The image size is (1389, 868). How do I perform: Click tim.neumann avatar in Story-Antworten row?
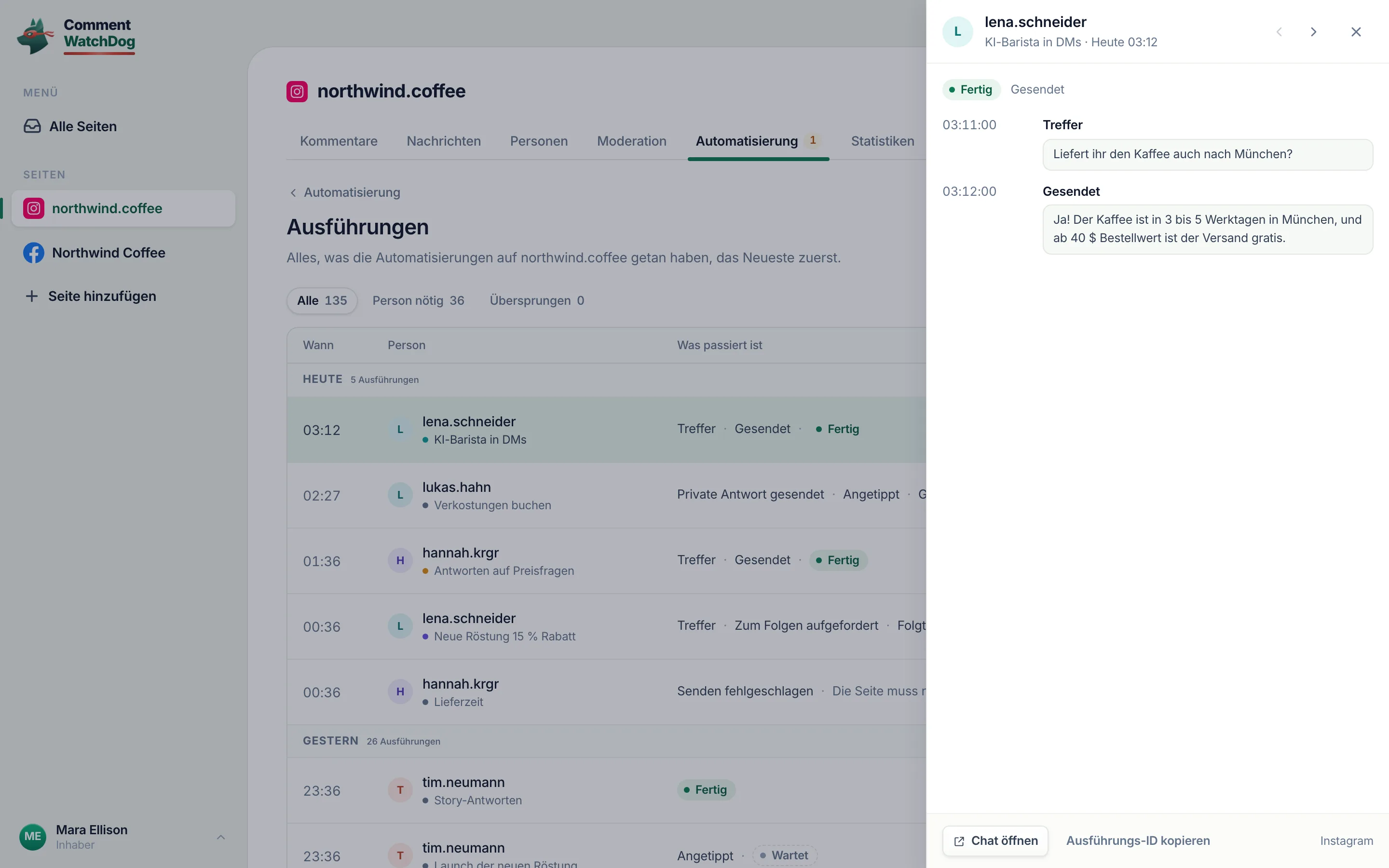pos(400,790)
